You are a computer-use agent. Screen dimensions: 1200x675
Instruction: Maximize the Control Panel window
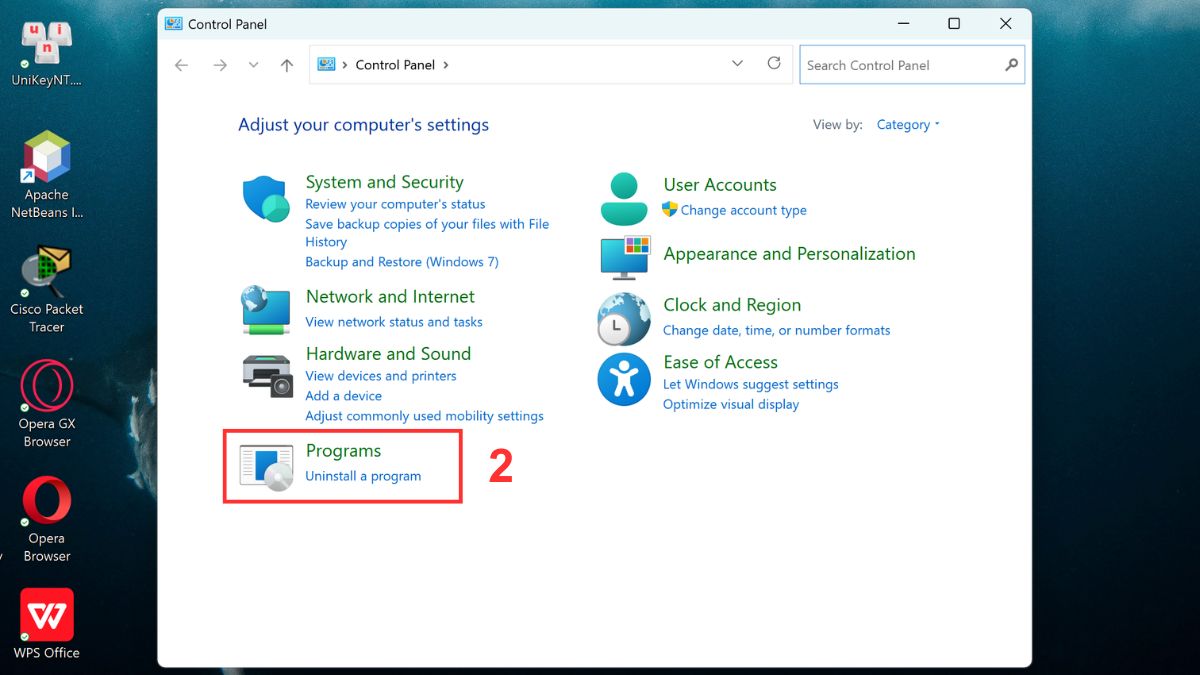point(954,24)
